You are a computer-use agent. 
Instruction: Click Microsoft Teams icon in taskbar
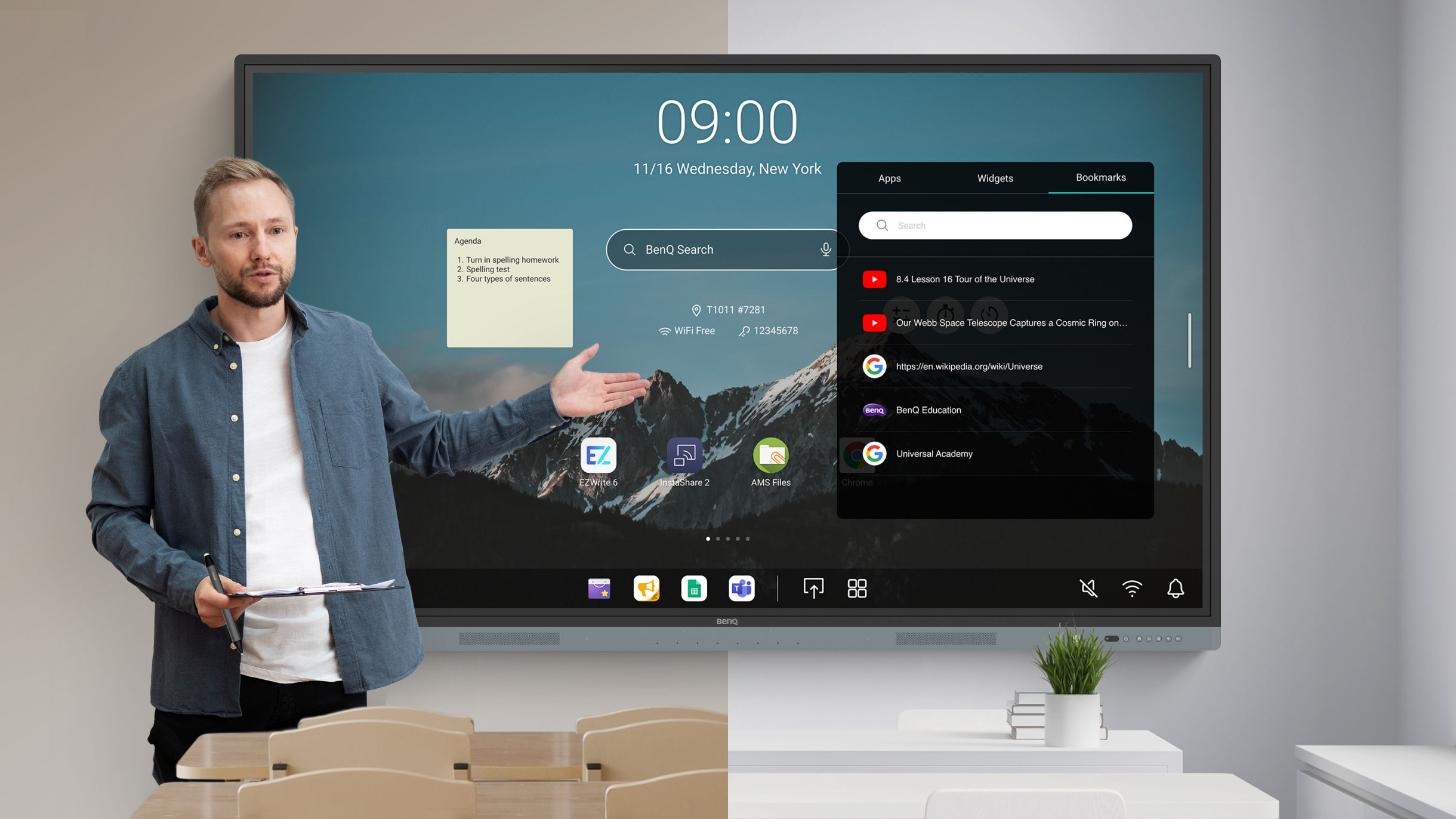[742, 588]
